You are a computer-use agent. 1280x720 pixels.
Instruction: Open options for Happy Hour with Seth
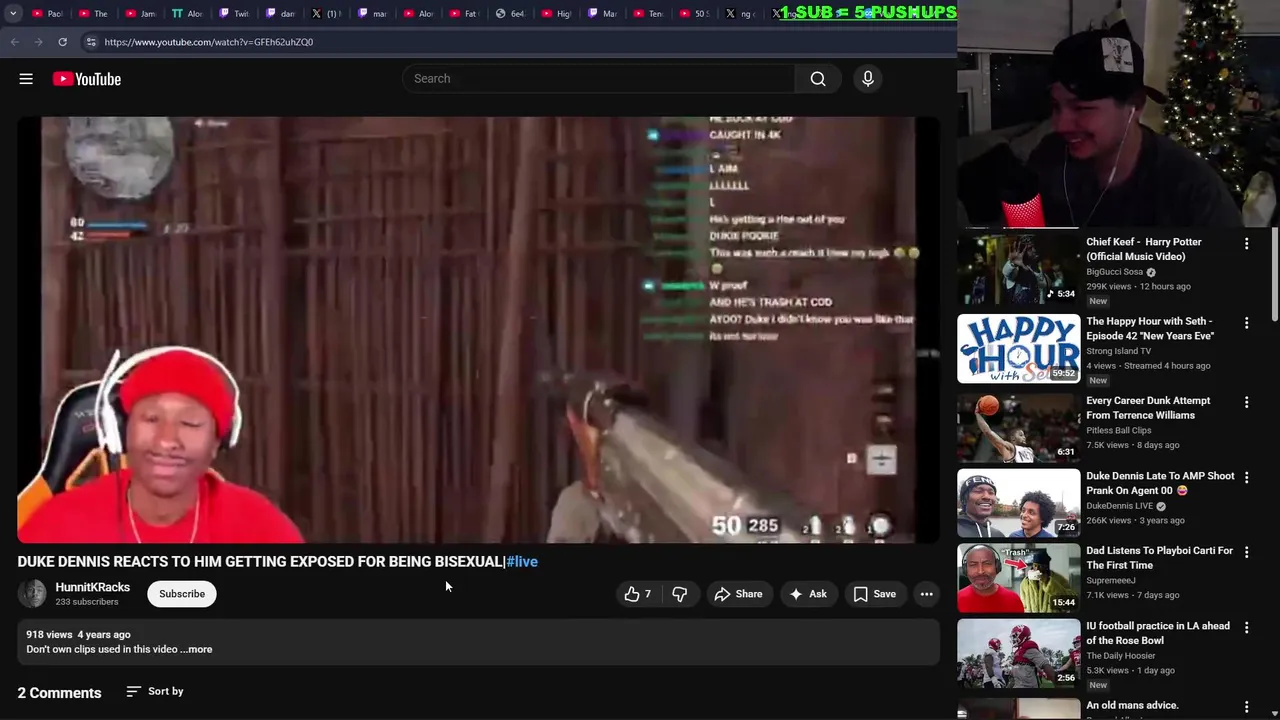[x=1246, y=323]
